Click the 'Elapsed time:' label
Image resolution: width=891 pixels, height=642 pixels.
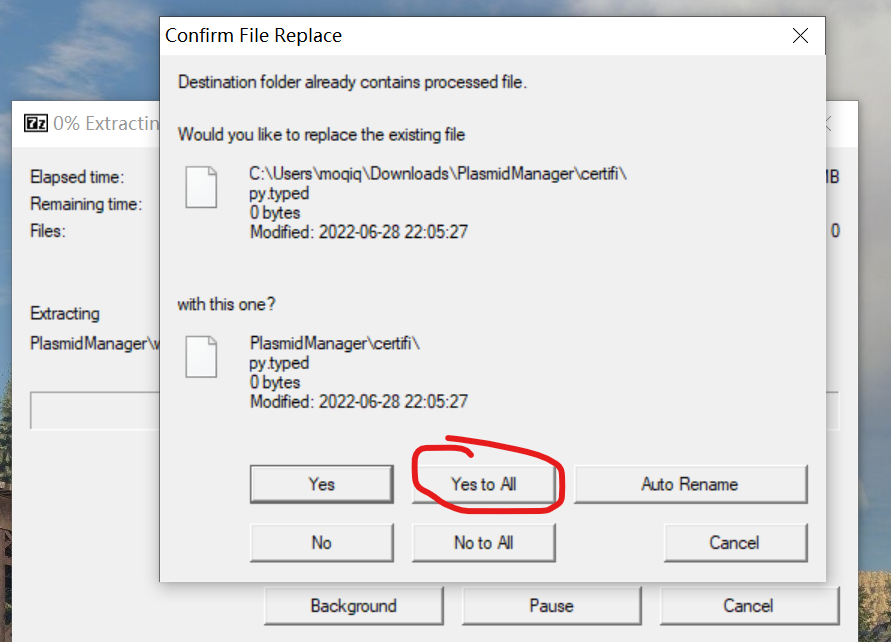point(77,177)
